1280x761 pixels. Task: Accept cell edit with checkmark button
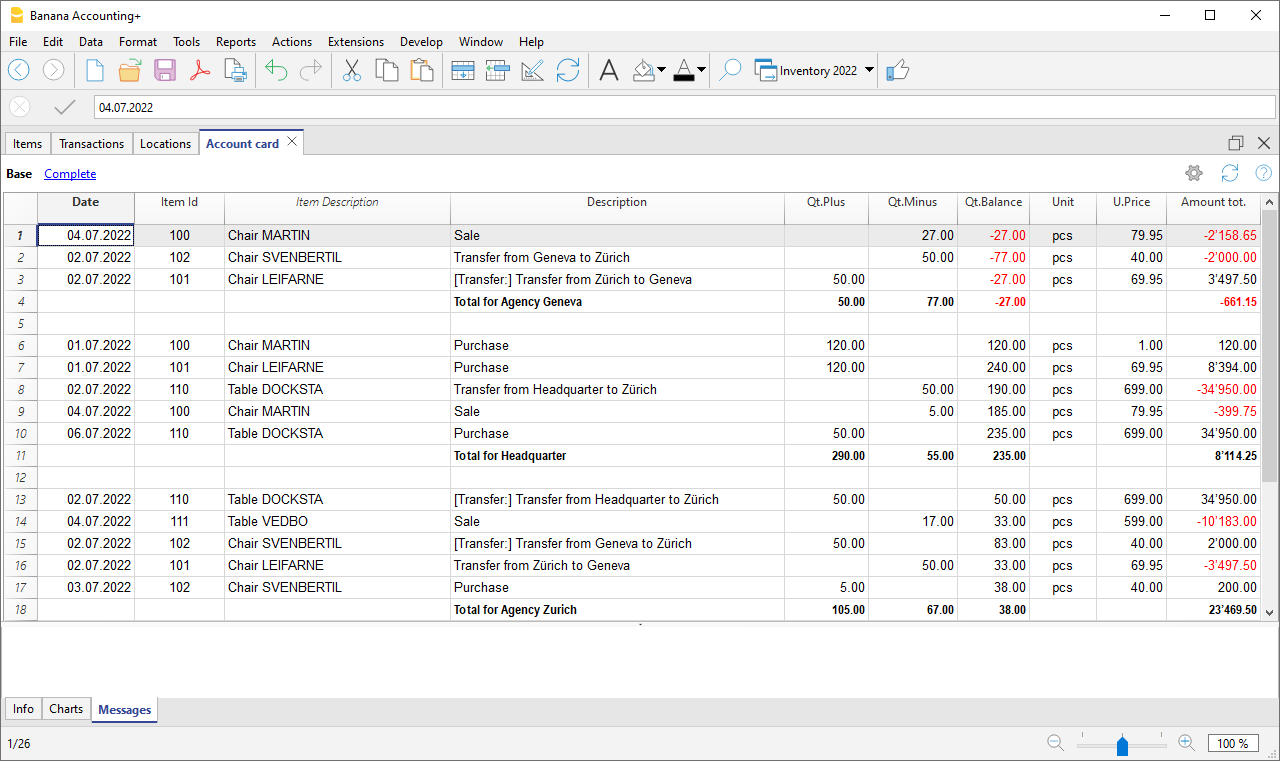click(65, 107)
